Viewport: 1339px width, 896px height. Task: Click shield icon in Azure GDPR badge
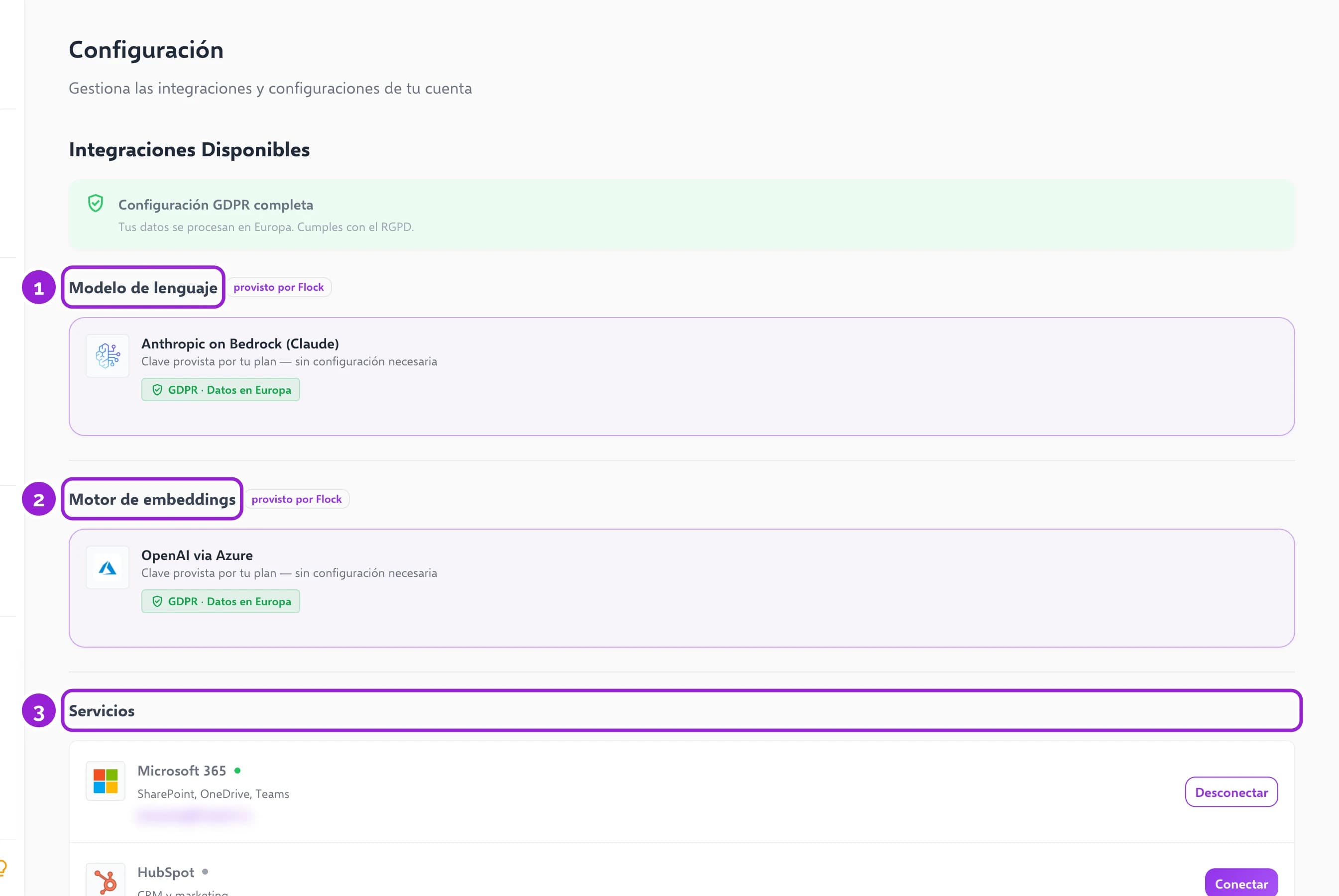[157, 601]
